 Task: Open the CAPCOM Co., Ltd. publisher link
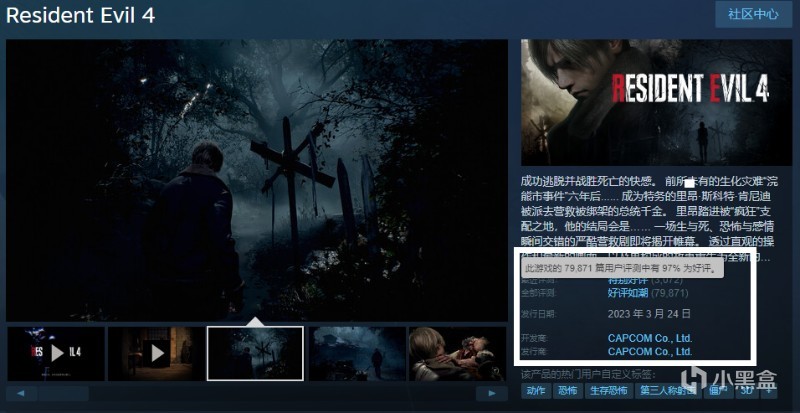pyautogui.click(x=650, y=351)
